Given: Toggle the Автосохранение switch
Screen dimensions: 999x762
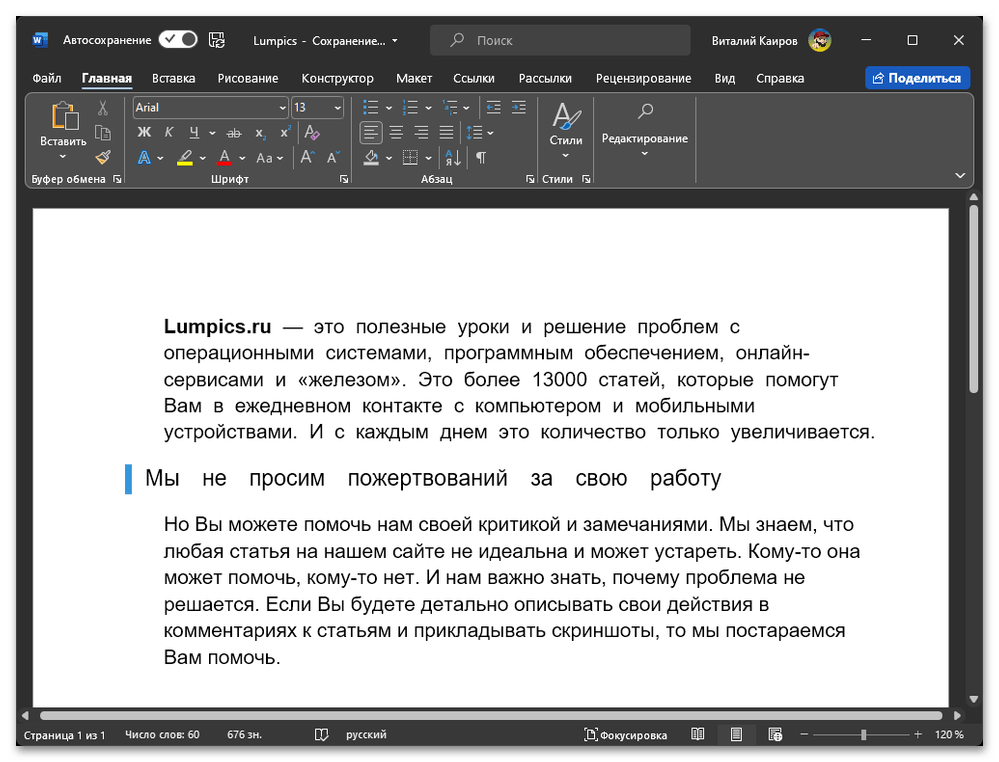Looking at the screenshot, I should pos(178,40).
